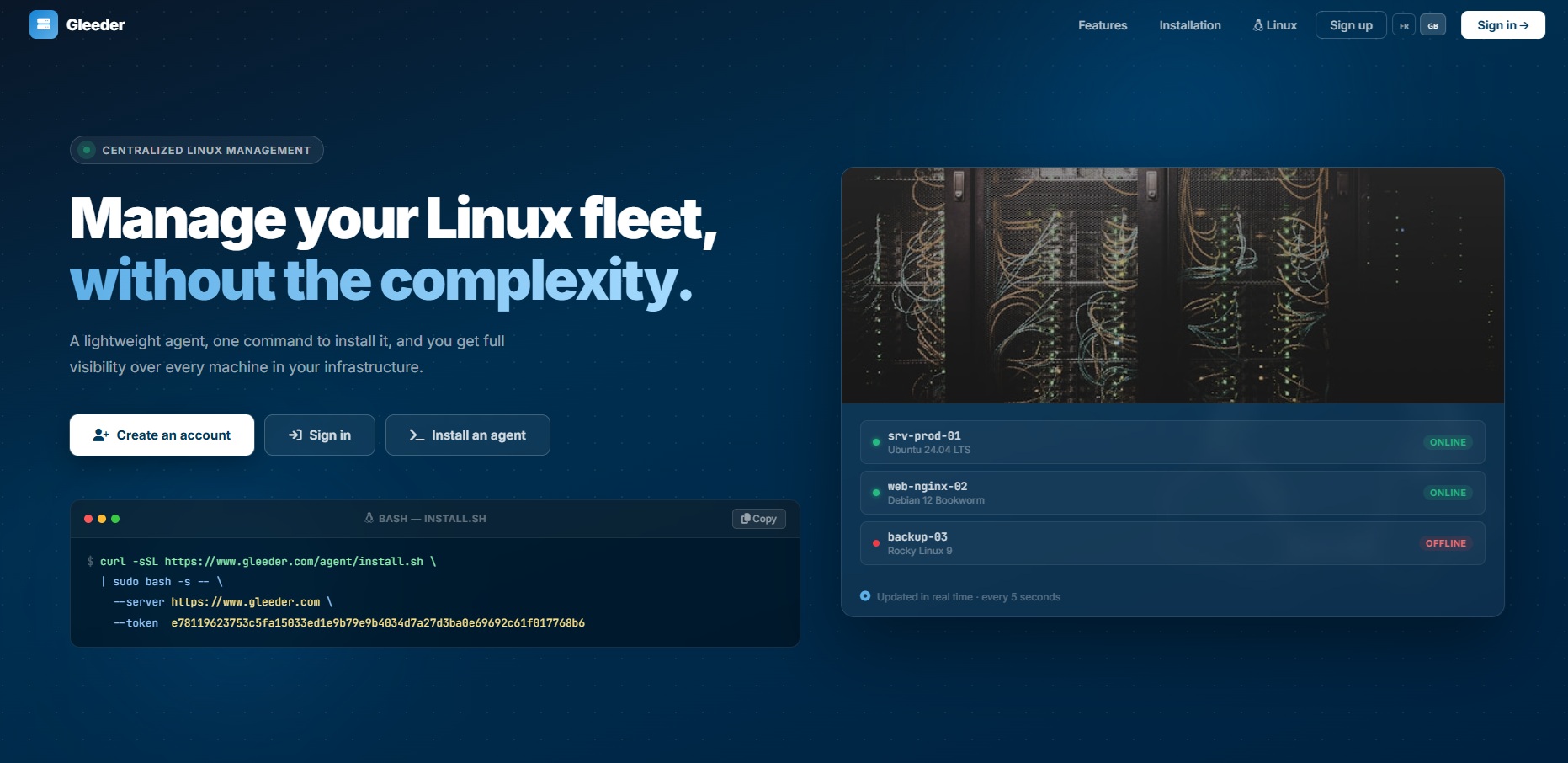Click the Install an agent button
The image size is (1568, 763).
point(468,435)
